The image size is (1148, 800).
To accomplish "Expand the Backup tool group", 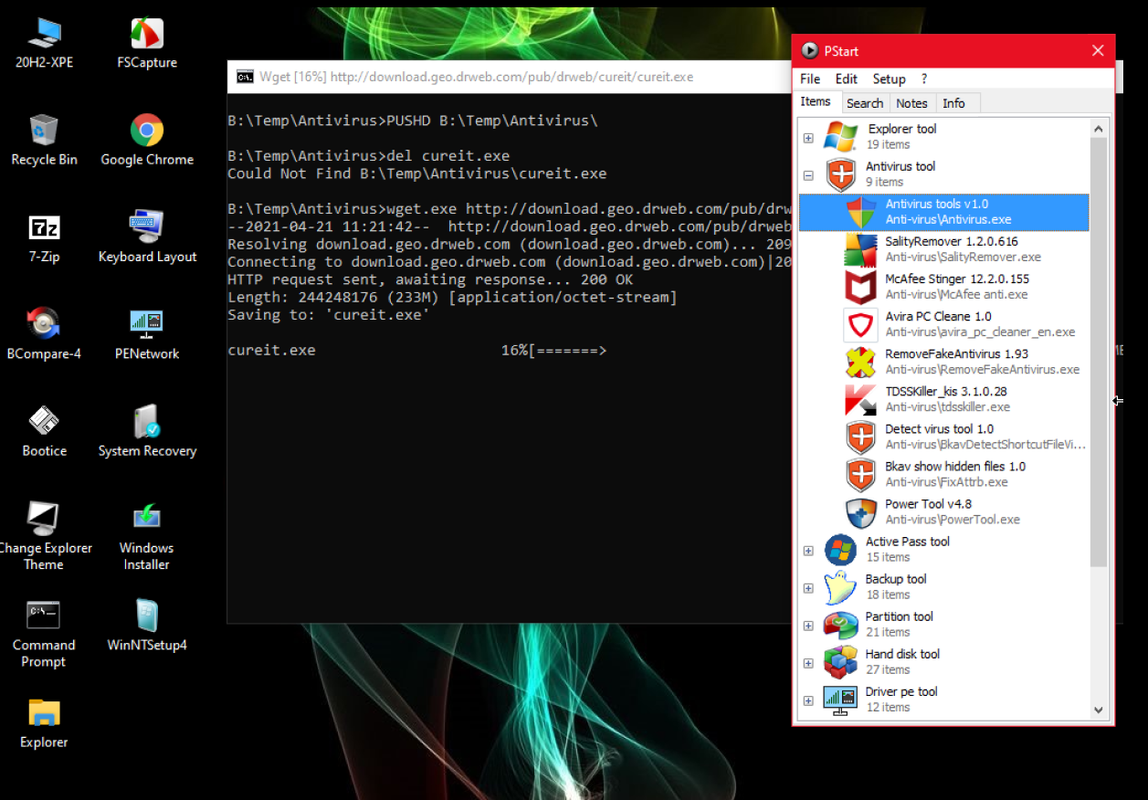I will [808, 588].
